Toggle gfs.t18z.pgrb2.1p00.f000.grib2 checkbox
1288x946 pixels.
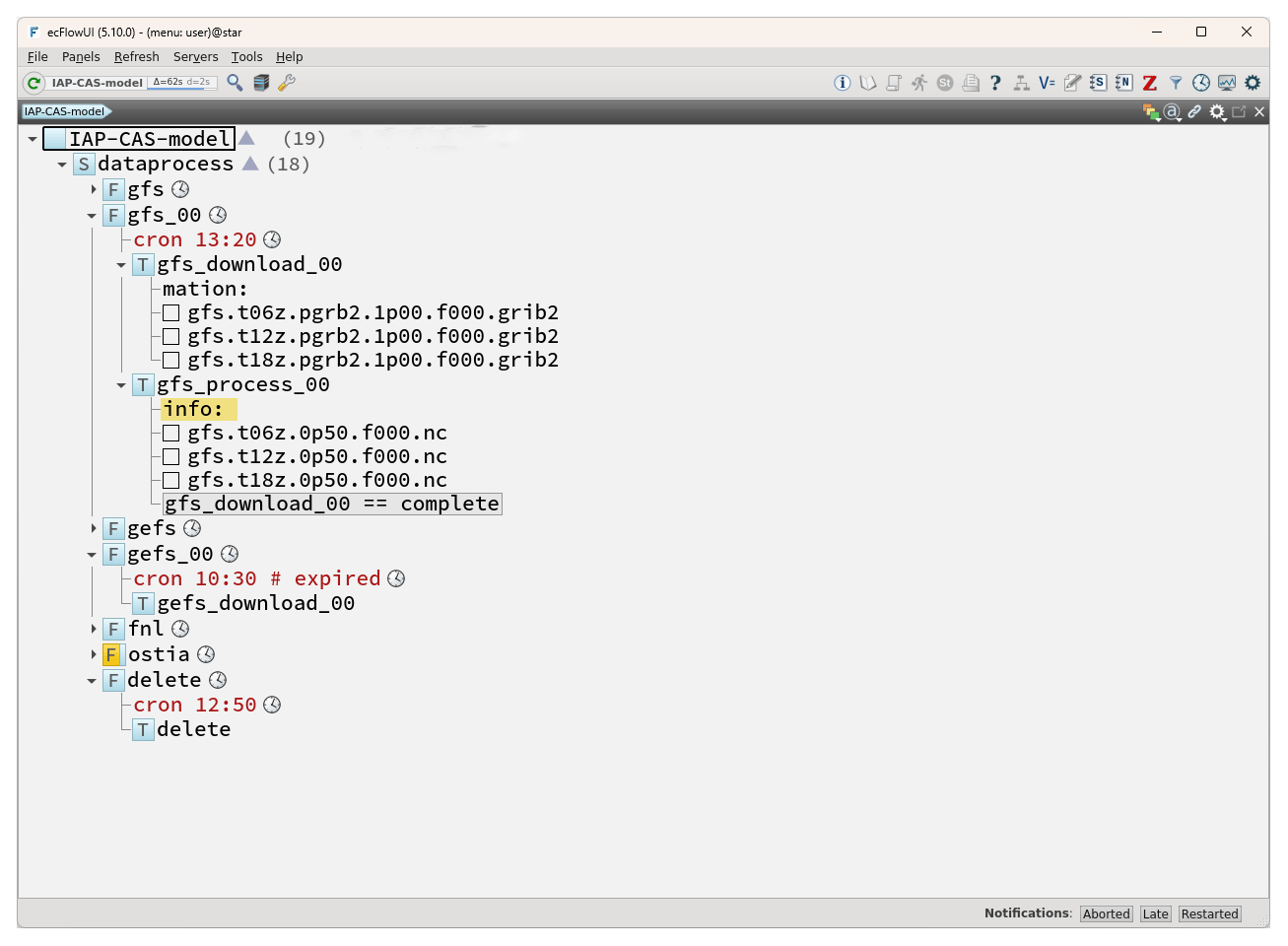tap(171, 361)
